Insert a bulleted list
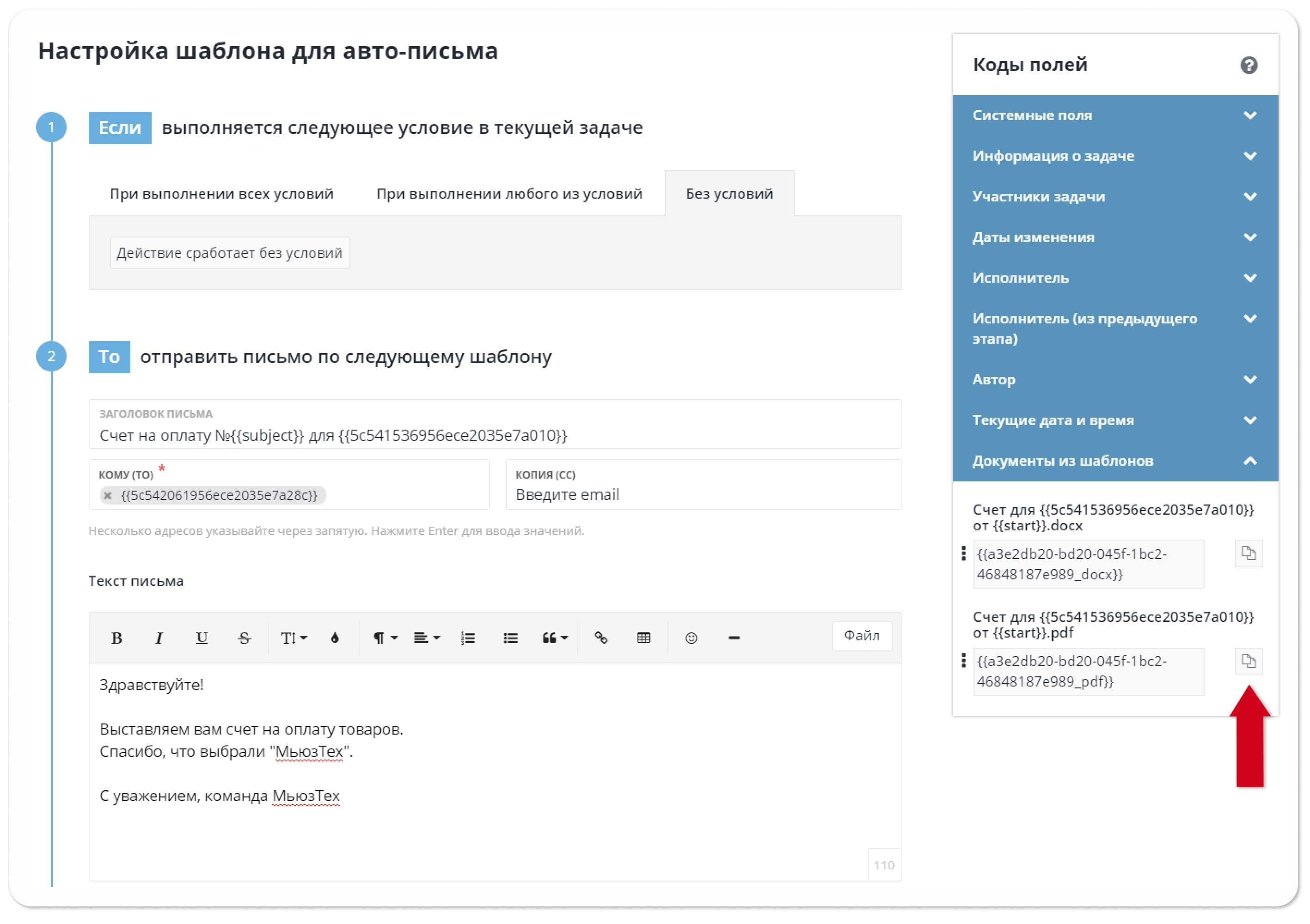This screenshot has width=1310, height=924. tap(510, 638)
